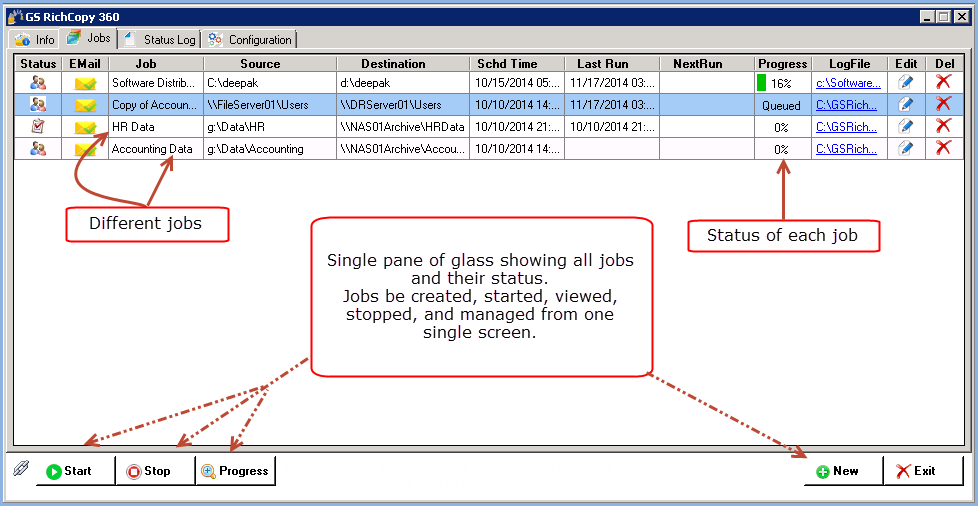978x506 pixels.
Task: Delete the HR Data job
Action: 944,125
